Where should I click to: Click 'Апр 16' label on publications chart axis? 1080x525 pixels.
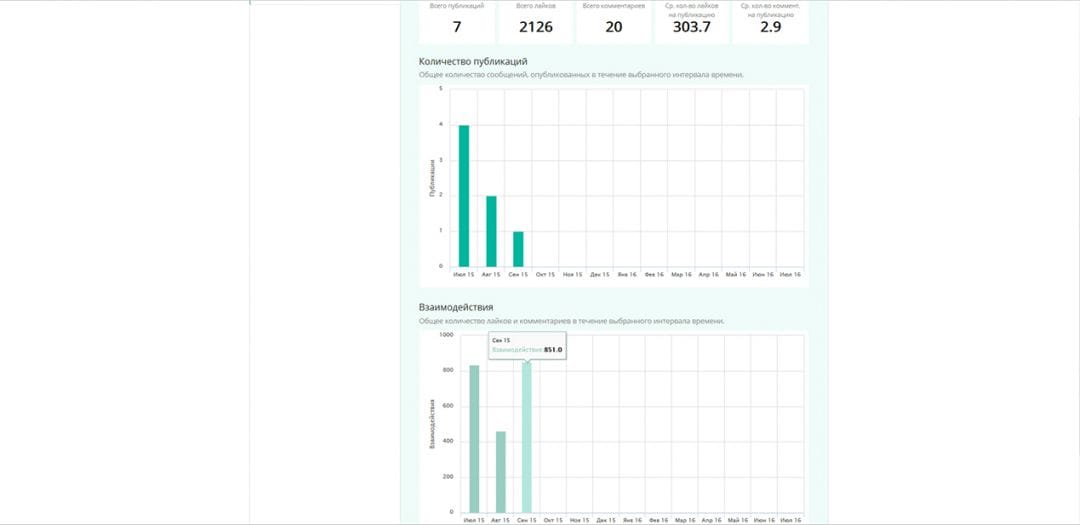708,273
